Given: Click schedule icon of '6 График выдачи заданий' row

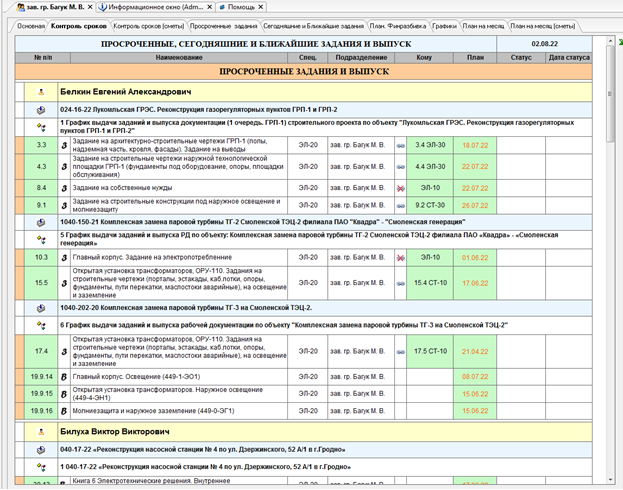Looking at the screenshot, I should point(41,325).
